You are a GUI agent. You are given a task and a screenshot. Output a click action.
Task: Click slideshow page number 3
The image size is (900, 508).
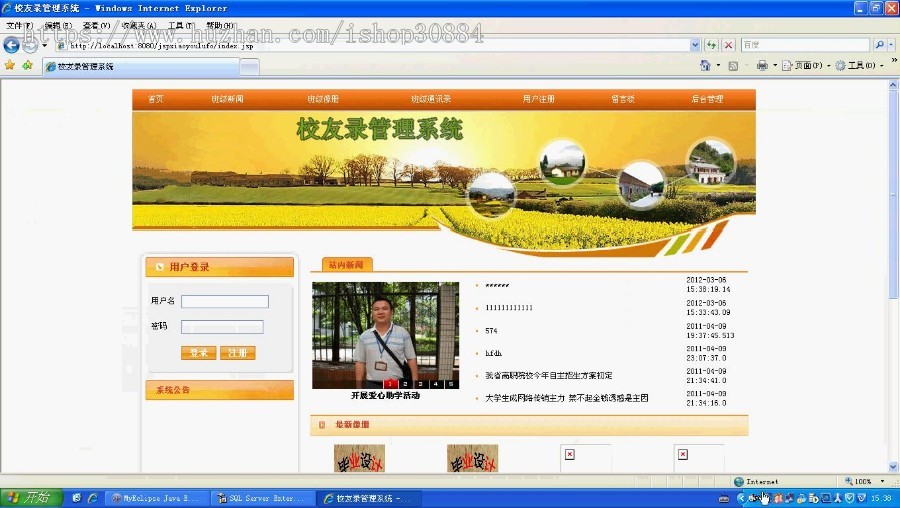pos(420,383)
